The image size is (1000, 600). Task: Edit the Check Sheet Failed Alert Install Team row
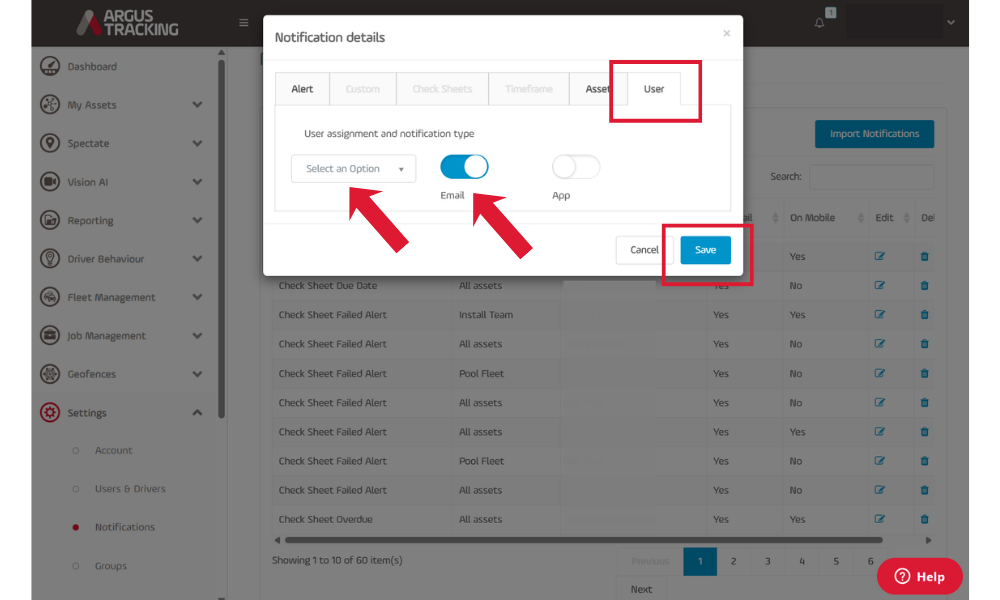(879, 314)
